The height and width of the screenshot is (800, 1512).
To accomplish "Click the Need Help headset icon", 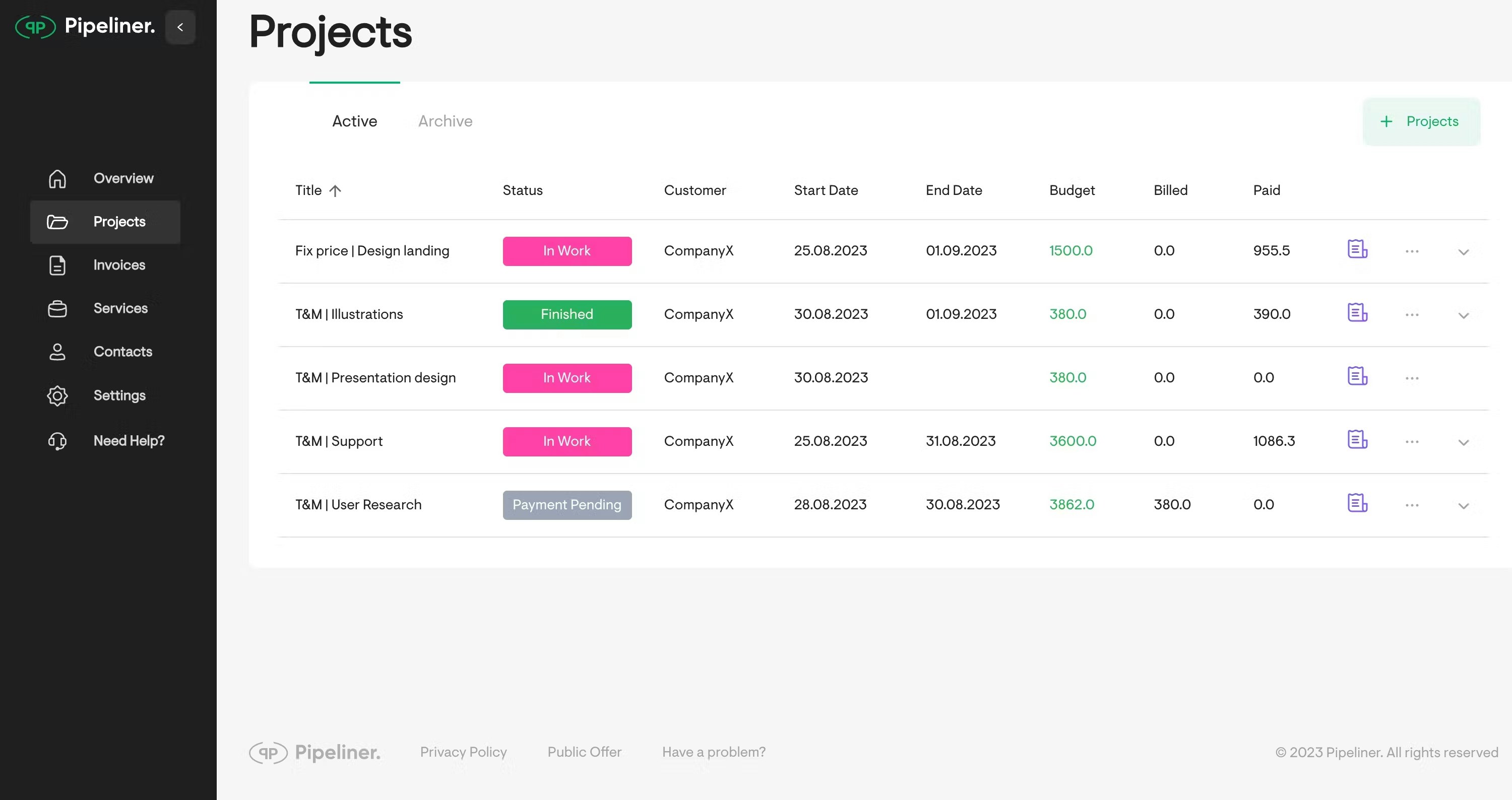I will click(x=57, y=441).
